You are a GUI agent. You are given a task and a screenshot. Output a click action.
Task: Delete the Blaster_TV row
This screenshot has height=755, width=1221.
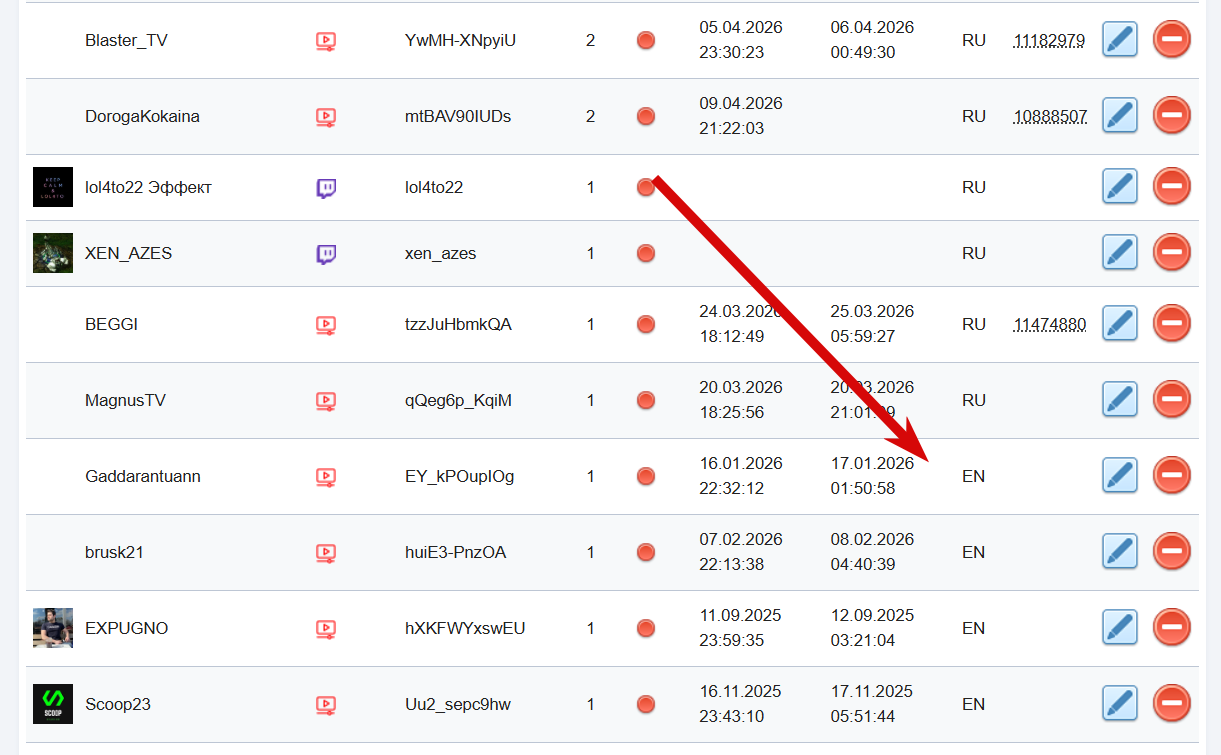pyautogui.click(x=1172, y=40)
